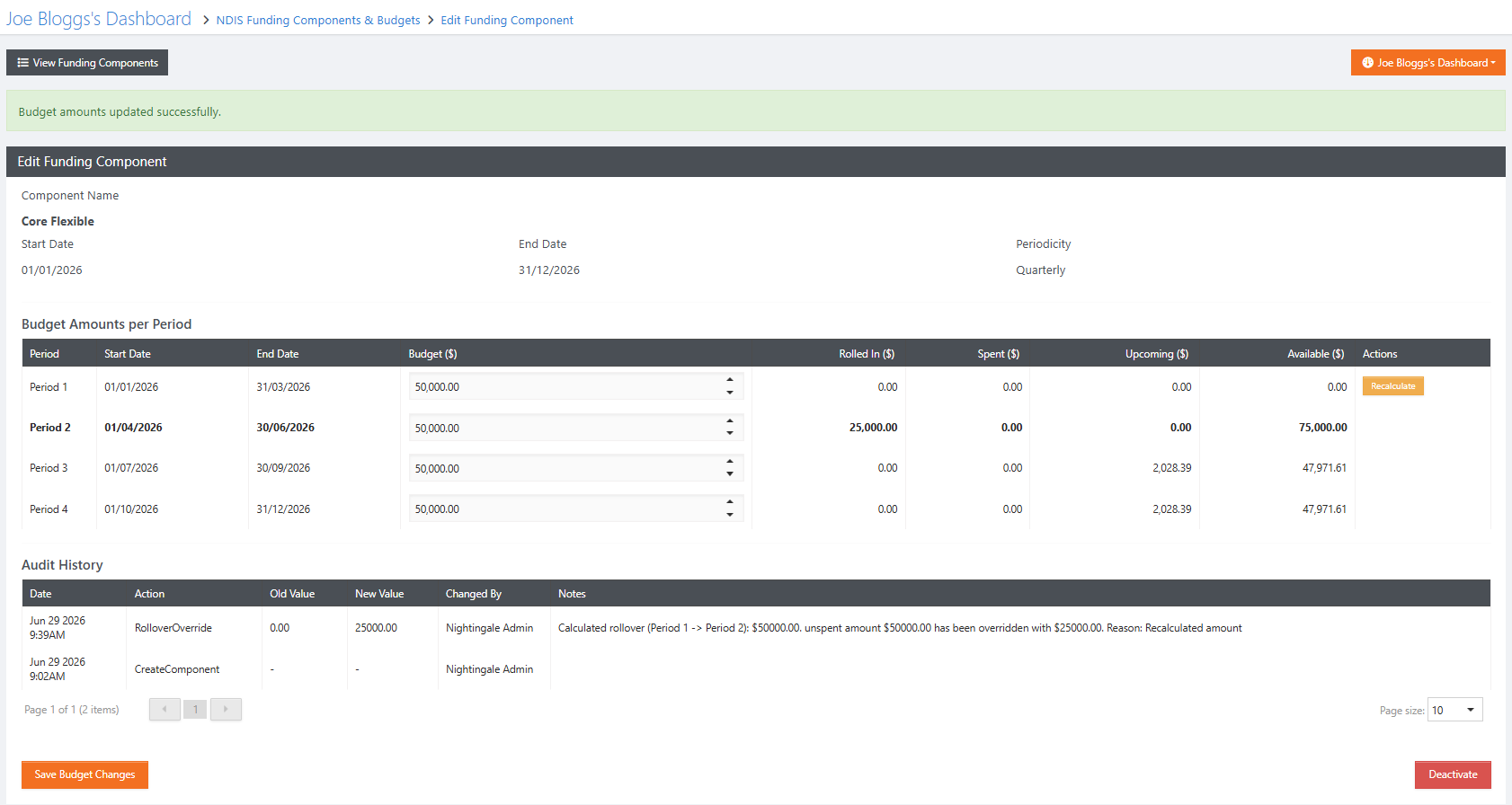
Task: Click the red Deactivate button
Action: pyautogui.click(x=1453, y=774)
